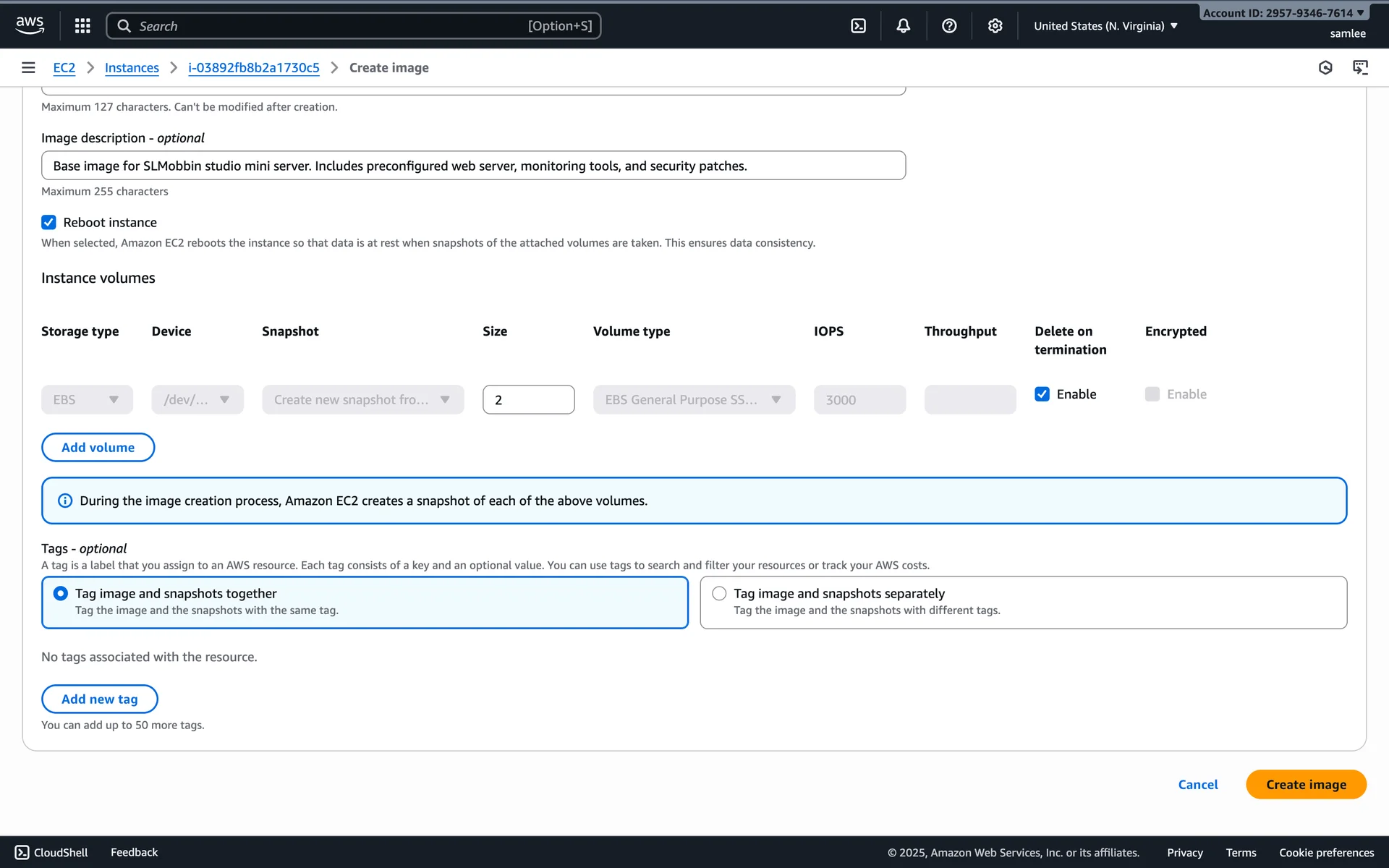Viewport: 1389px width, 868px height.
Task: Launch CloudShell from top bar icon
Action: click(858, 26)
